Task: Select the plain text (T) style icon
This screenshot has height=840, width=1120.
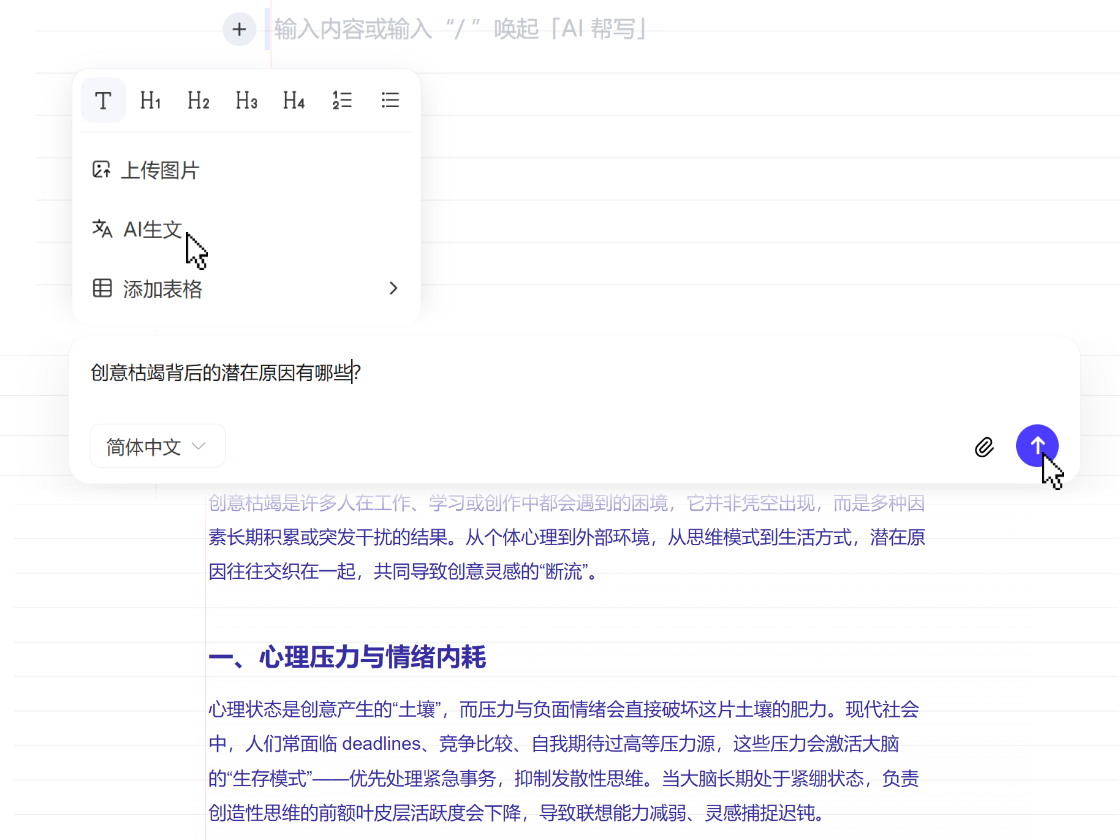Action: [x=103, y=100]
